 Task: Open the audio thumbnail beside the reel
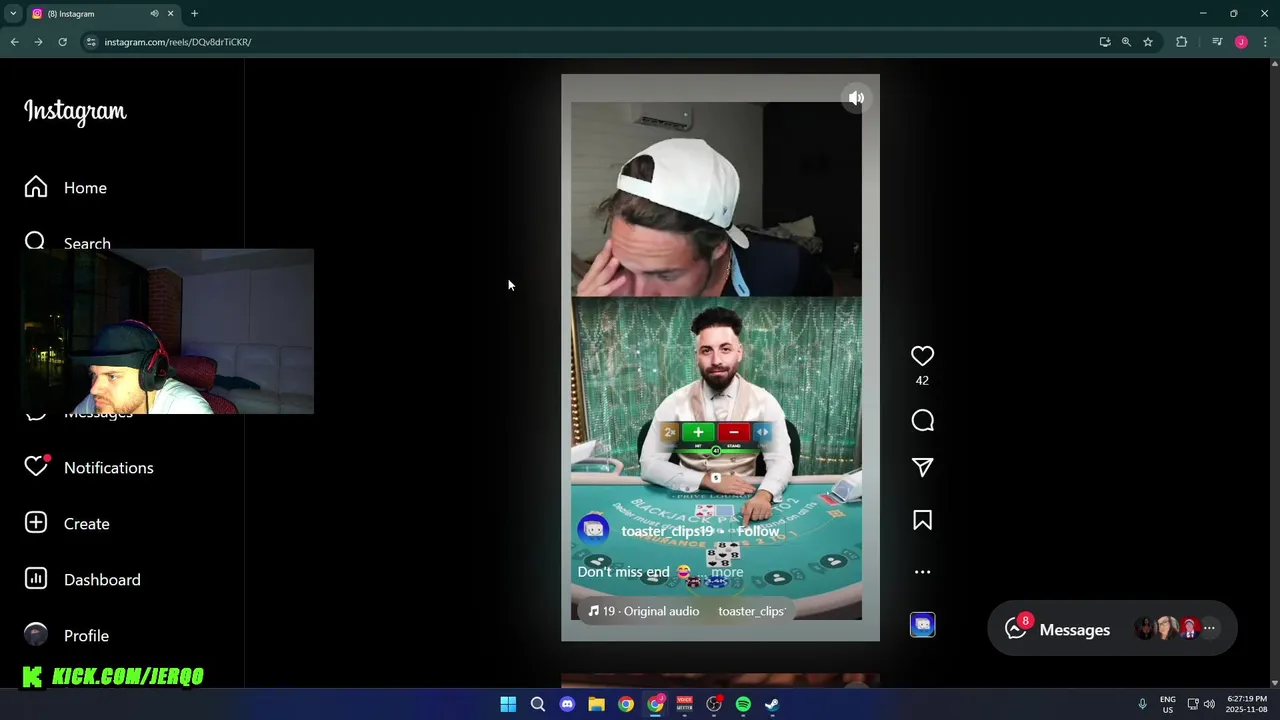click(x=922, y=625)
